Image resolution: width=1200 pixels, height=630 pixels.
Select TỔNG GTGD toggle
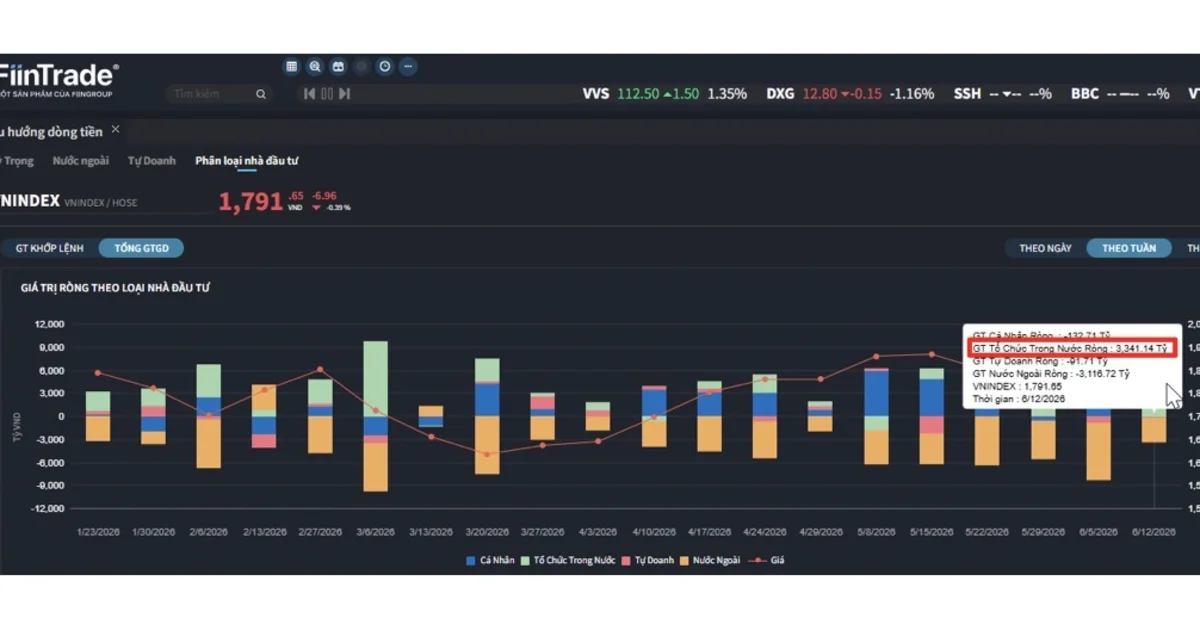click(x=142, y=248)
